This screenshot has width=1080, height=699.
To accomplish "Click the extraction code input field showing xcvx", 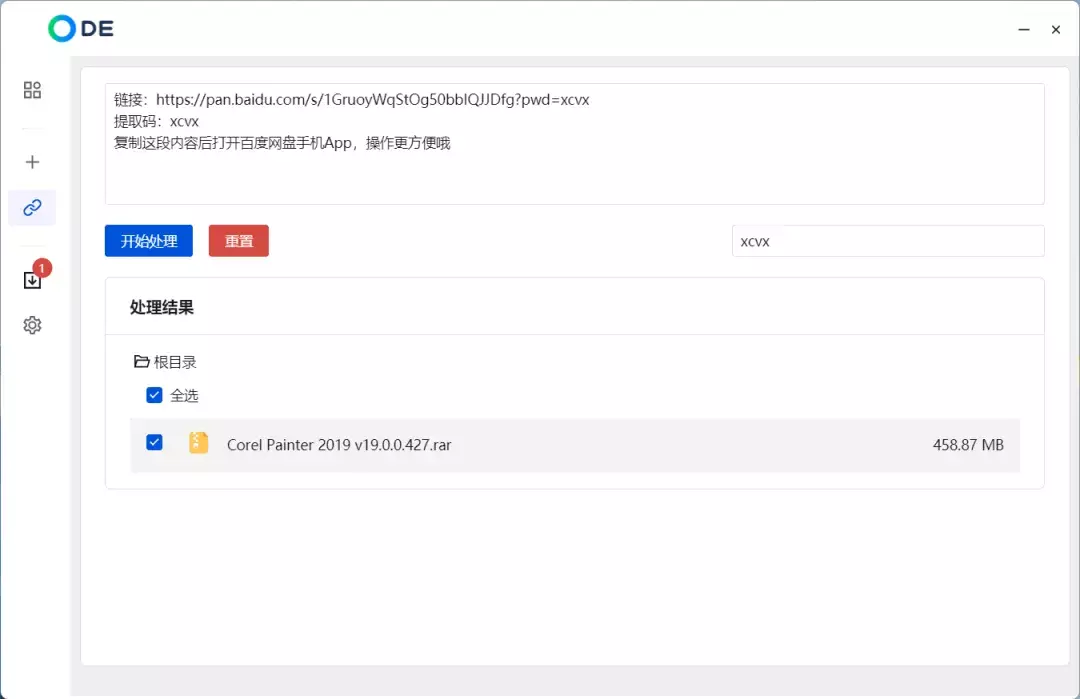I will pyautogui.click(x=888, y=241).
